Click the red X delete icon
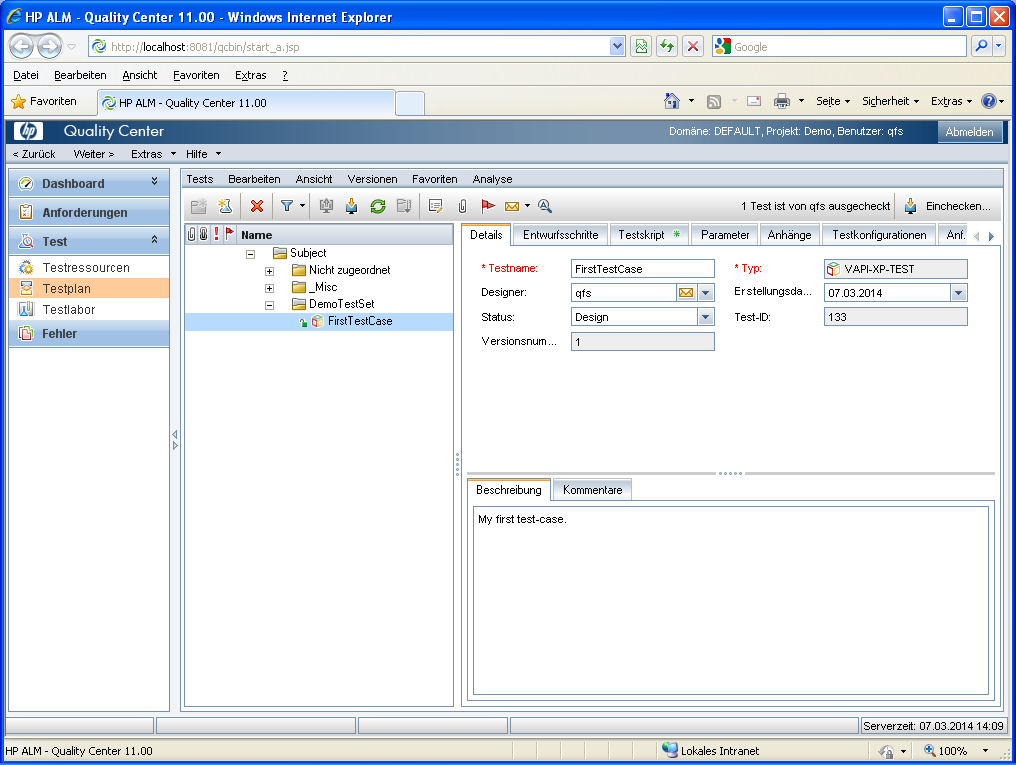Screen dimensions: 1016x765 tap(257, 206)
